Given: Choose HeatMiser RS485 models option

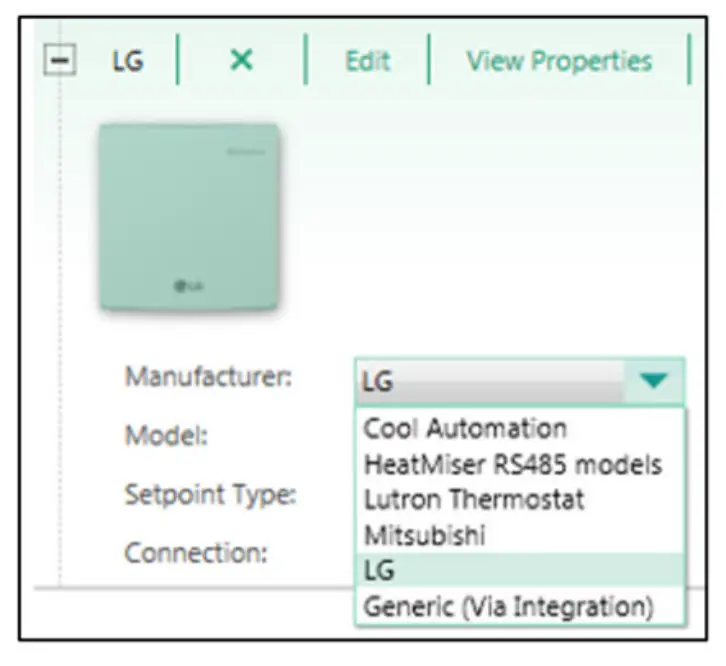Looking at the screenshot, I should coord(519,464).
